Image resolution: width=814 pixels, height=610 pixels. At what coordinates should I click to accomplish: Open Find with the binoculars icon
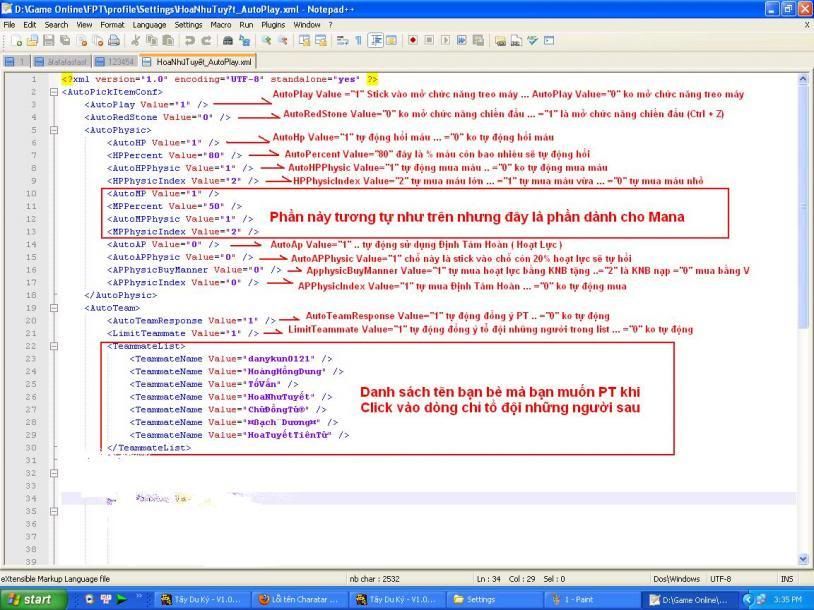(227, 40)
